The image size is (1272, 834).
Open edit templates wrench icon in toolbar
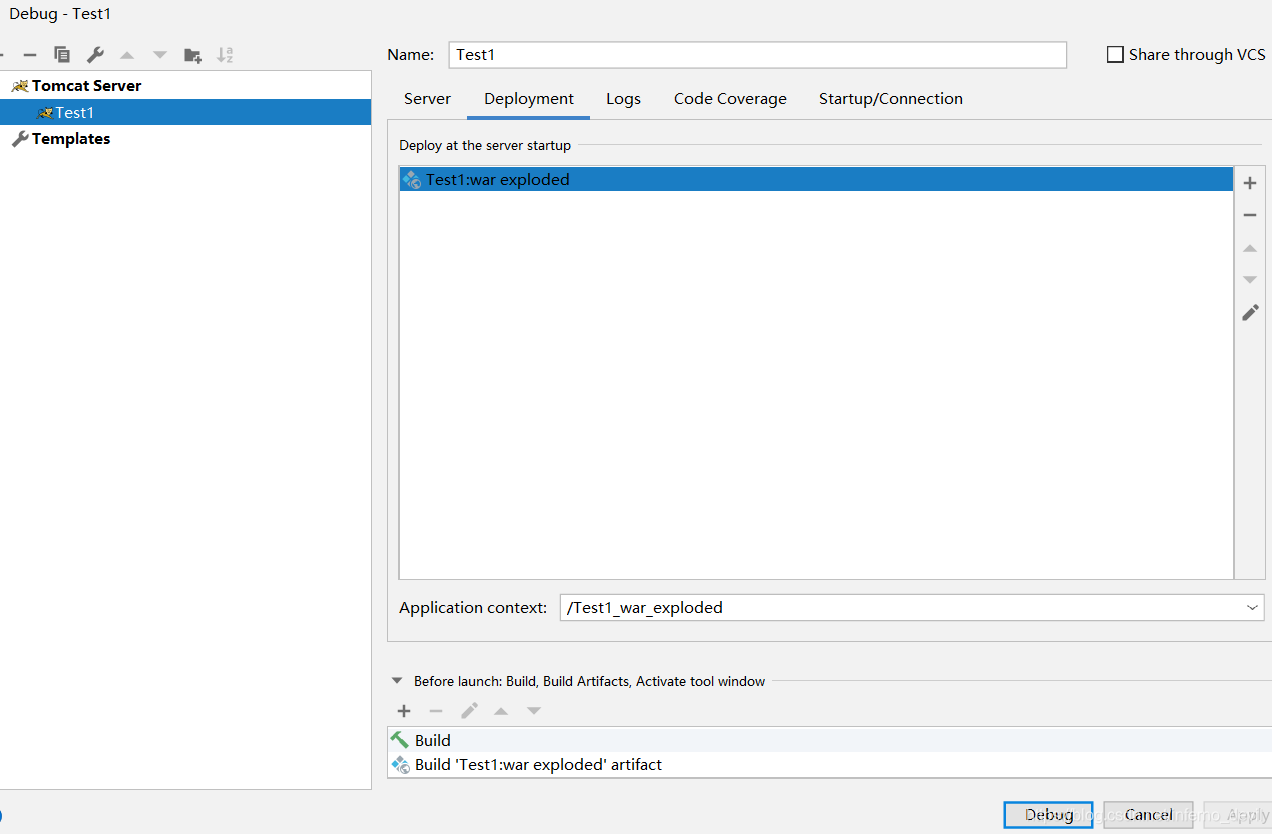(x=95, y=55)
